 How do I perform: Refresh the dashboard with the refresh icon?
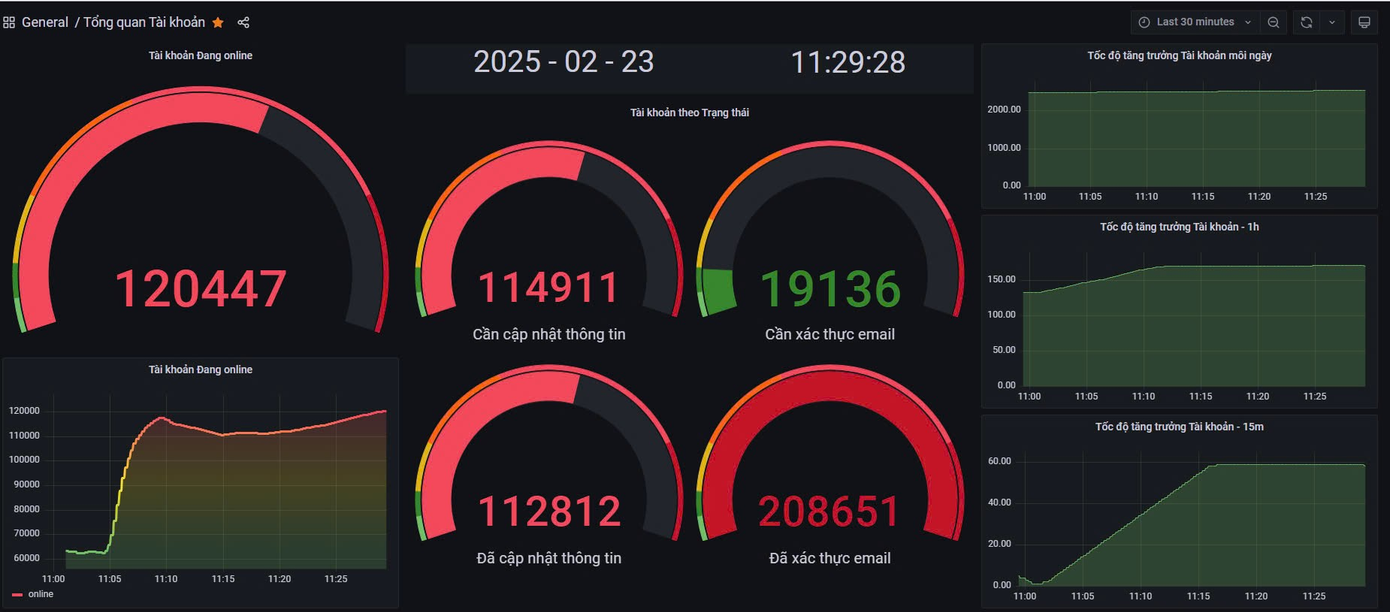(x=1306, y=22)
